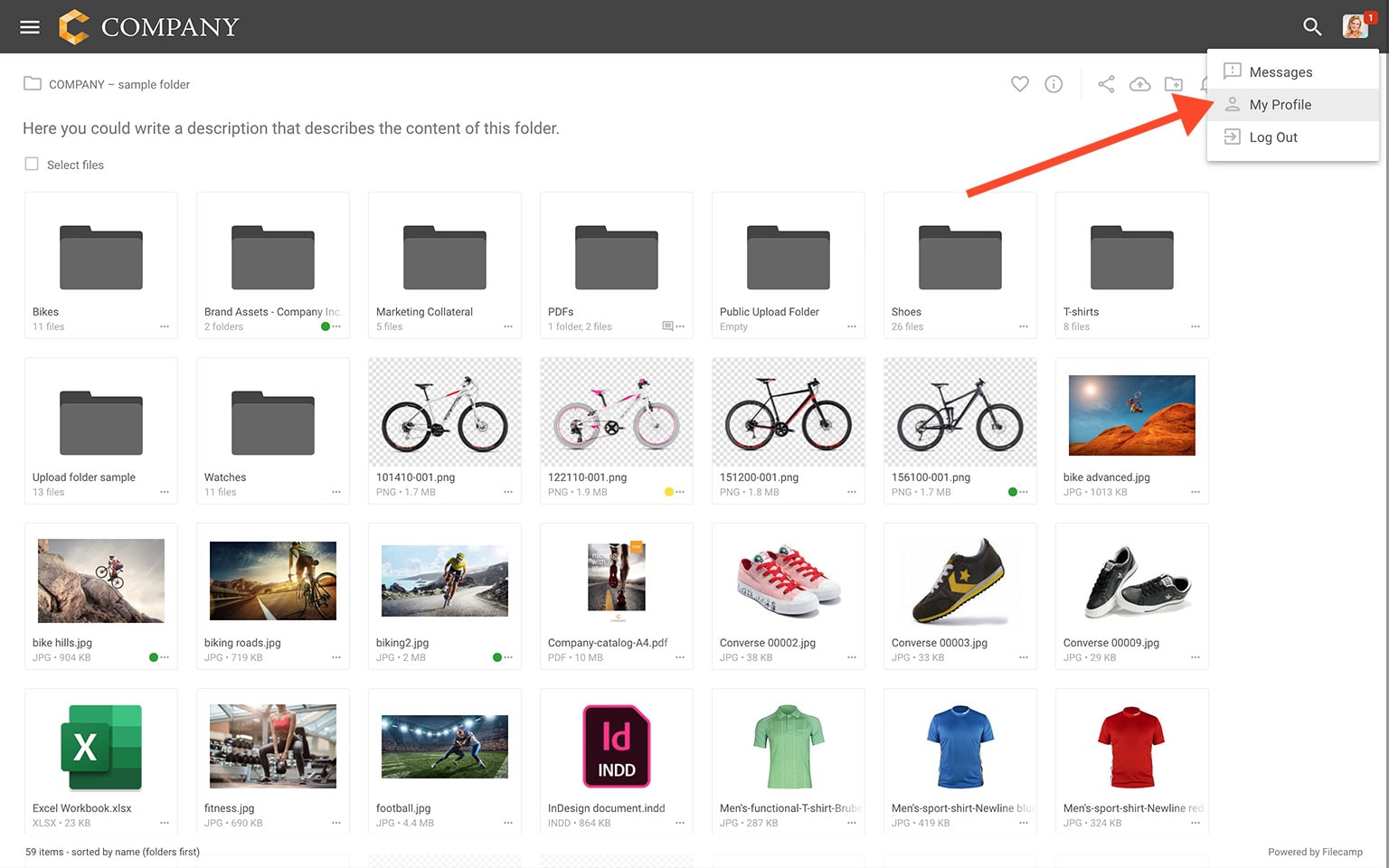Open the Public Upload Folder
Screen dimensions: 1389x868
(x=789, y=257)
